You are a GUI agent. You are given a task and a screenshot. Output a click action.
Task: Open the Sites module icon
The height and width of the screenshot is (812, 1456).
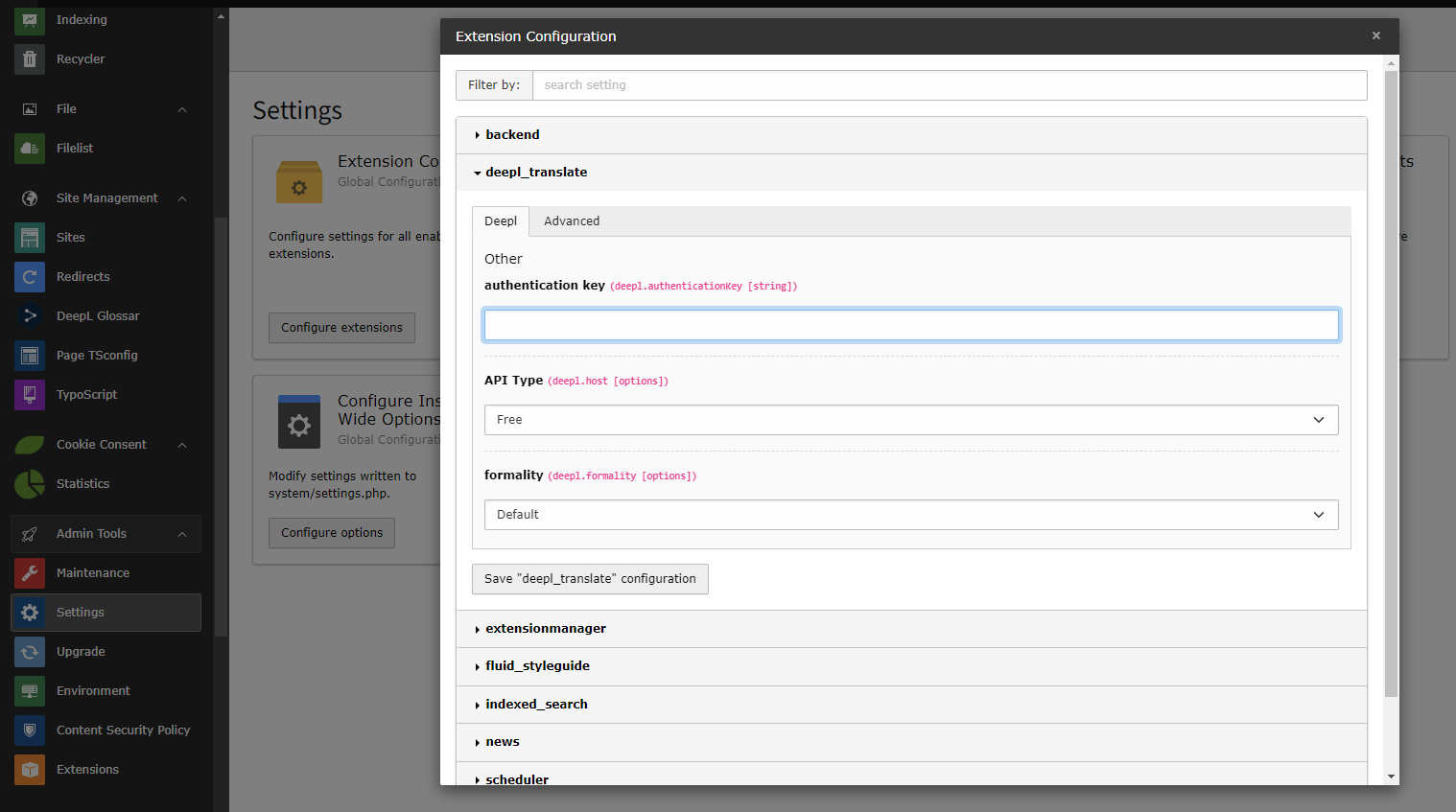[30, 237]
